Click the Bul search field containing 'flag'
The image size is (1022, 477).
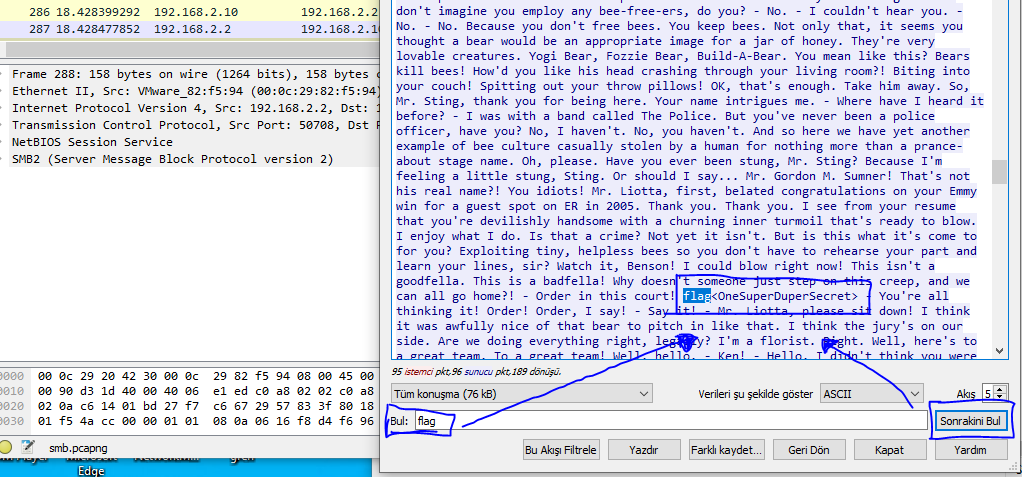[x=671, y=421]
